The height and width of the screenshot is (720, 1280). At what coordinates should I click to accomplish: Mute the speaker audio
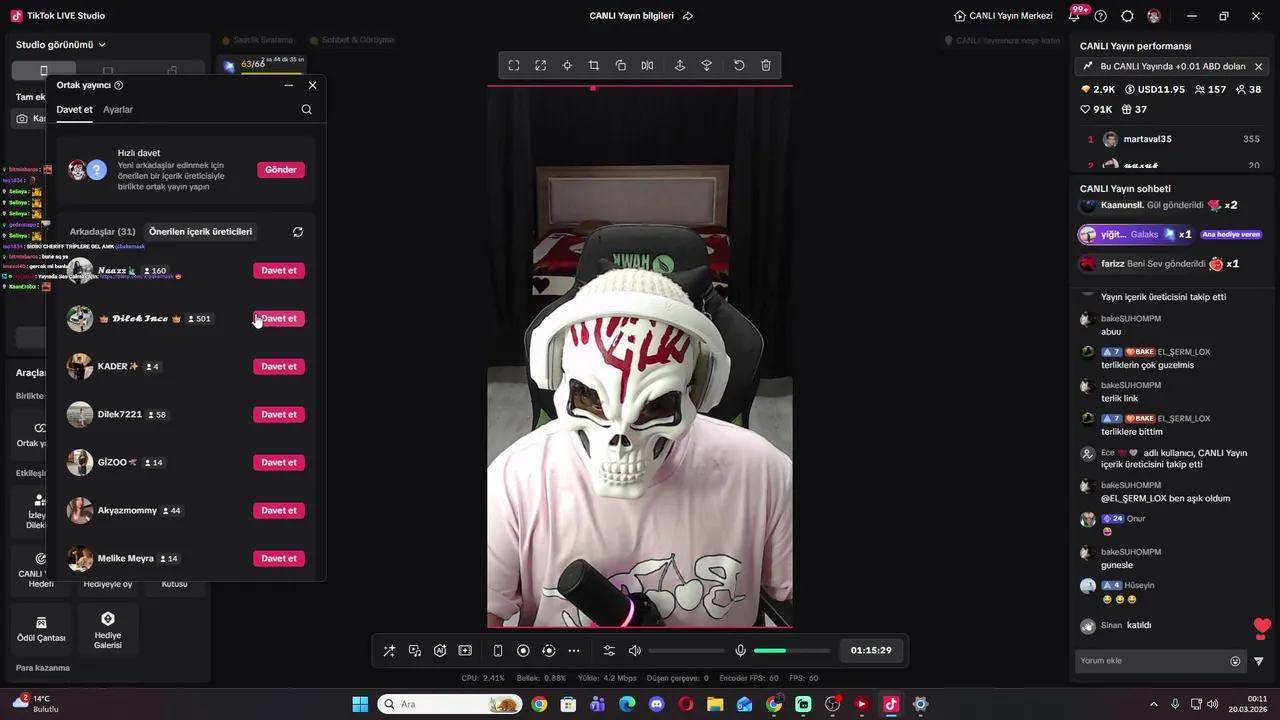tap(635, 651)
